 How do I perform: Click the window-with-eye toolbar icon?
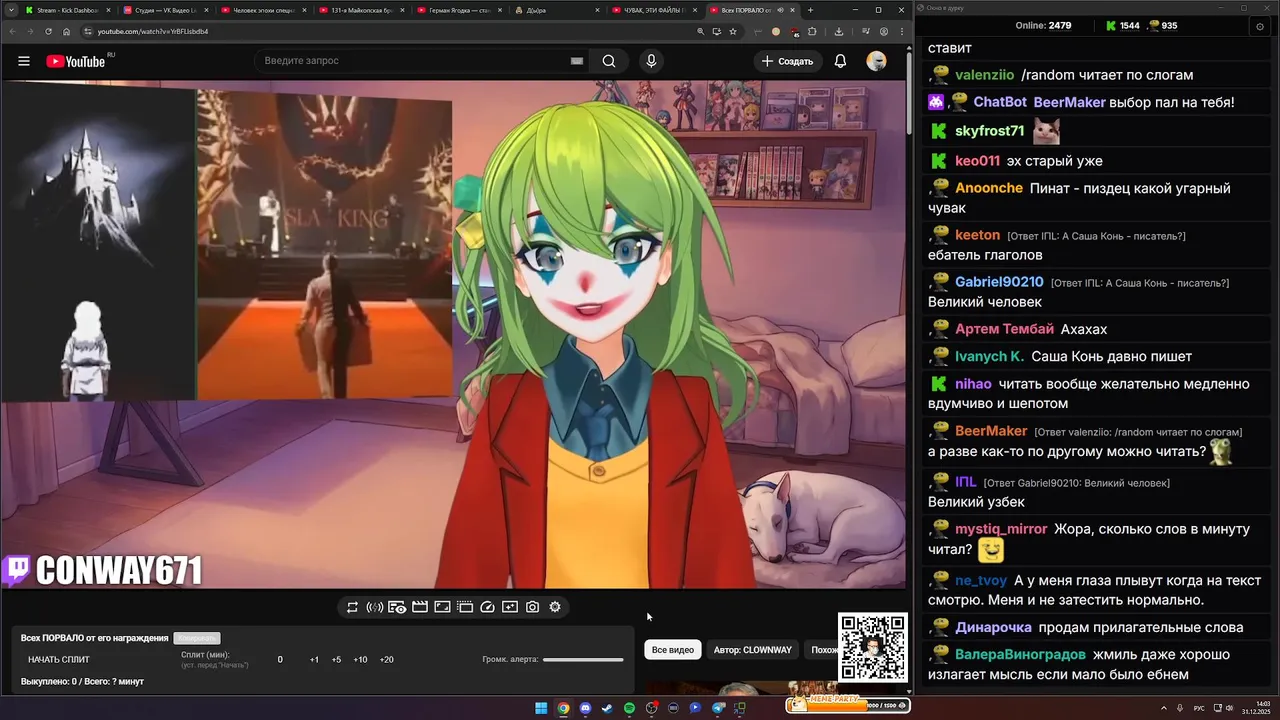397,607
